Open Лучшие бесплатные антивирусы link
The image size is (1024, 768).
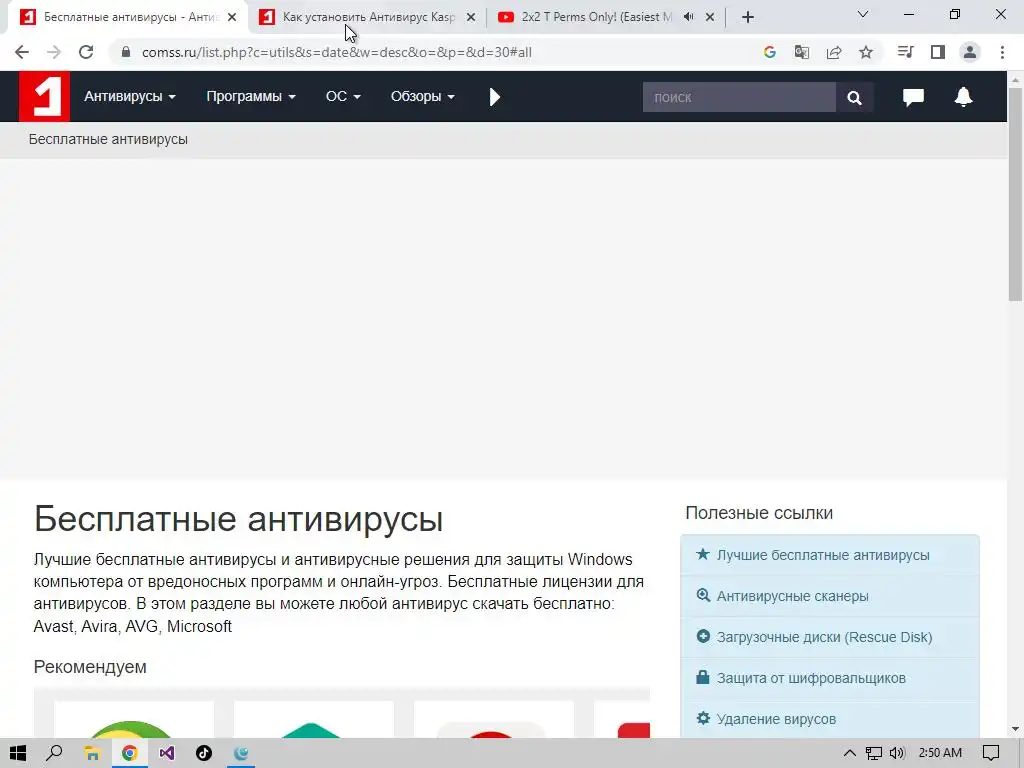823,555
